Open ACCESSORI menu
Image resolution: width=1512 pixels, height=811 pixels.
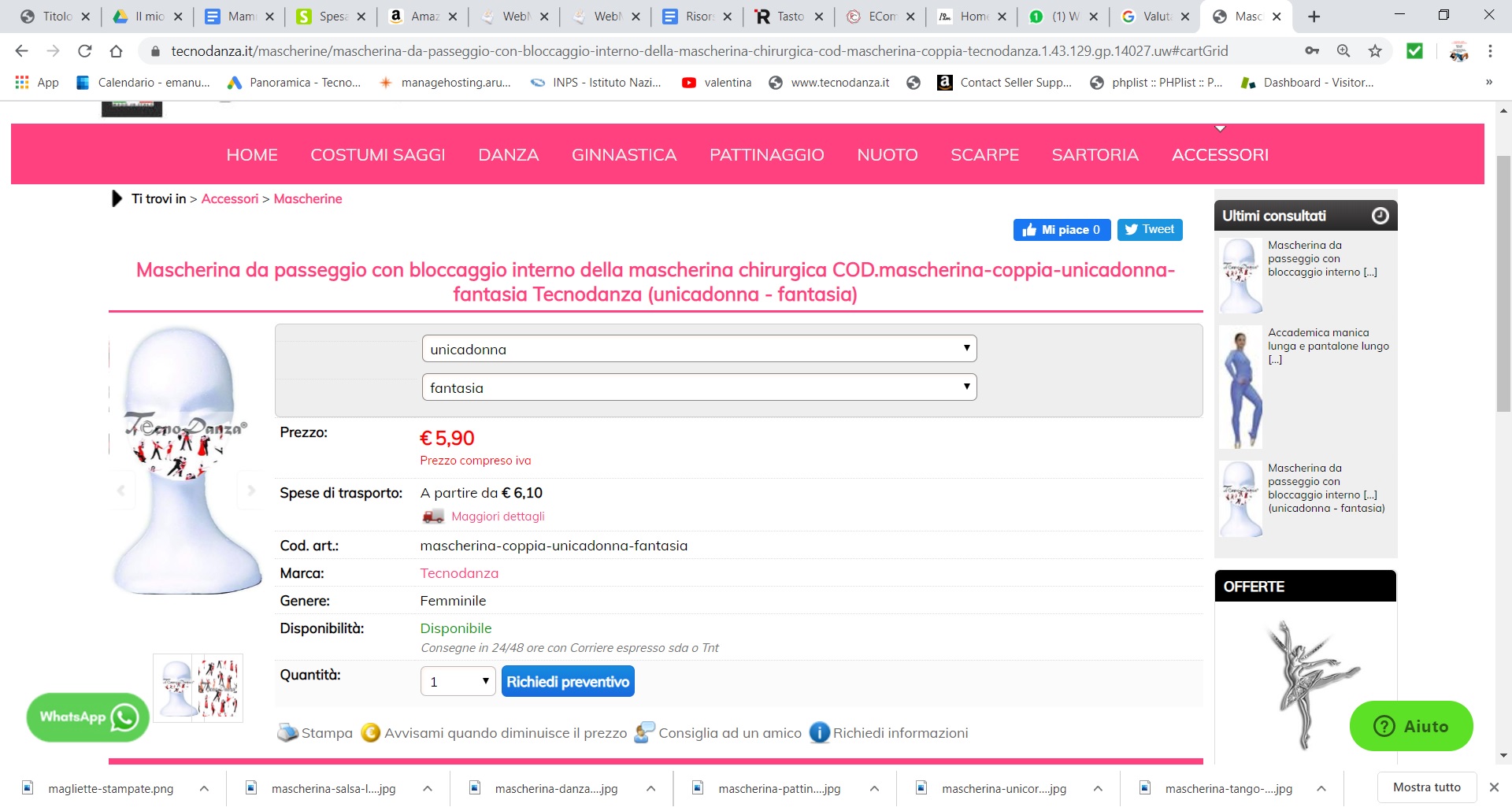coord(1221,155)
